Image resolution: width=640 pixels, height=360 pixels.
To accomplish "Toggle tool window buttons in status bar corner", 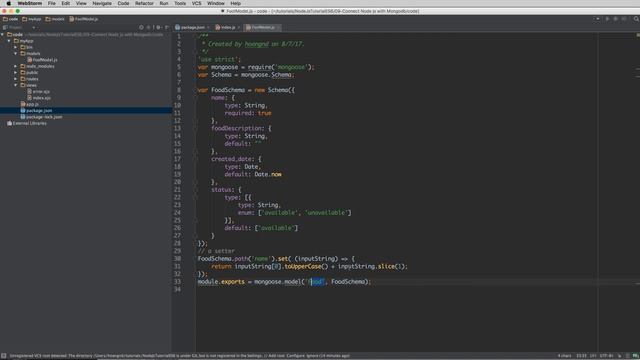I will (4, 356).
